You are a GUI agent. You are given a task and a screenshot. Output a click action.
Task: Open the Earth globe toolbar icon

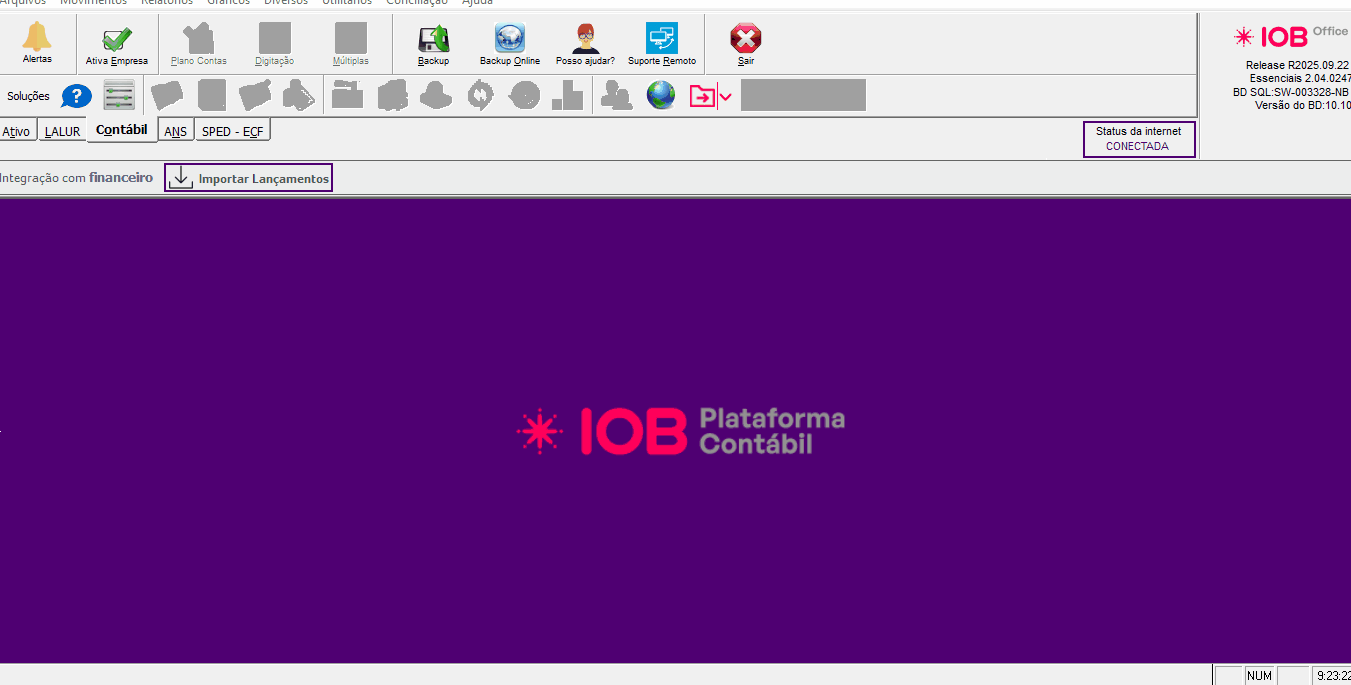click(660, 96)
